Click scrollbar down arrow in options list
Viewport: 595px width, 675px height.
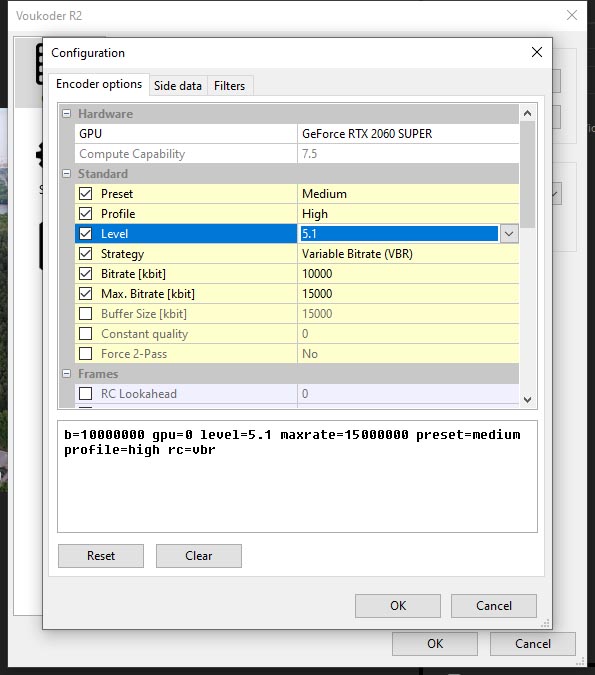pos(527,399)
